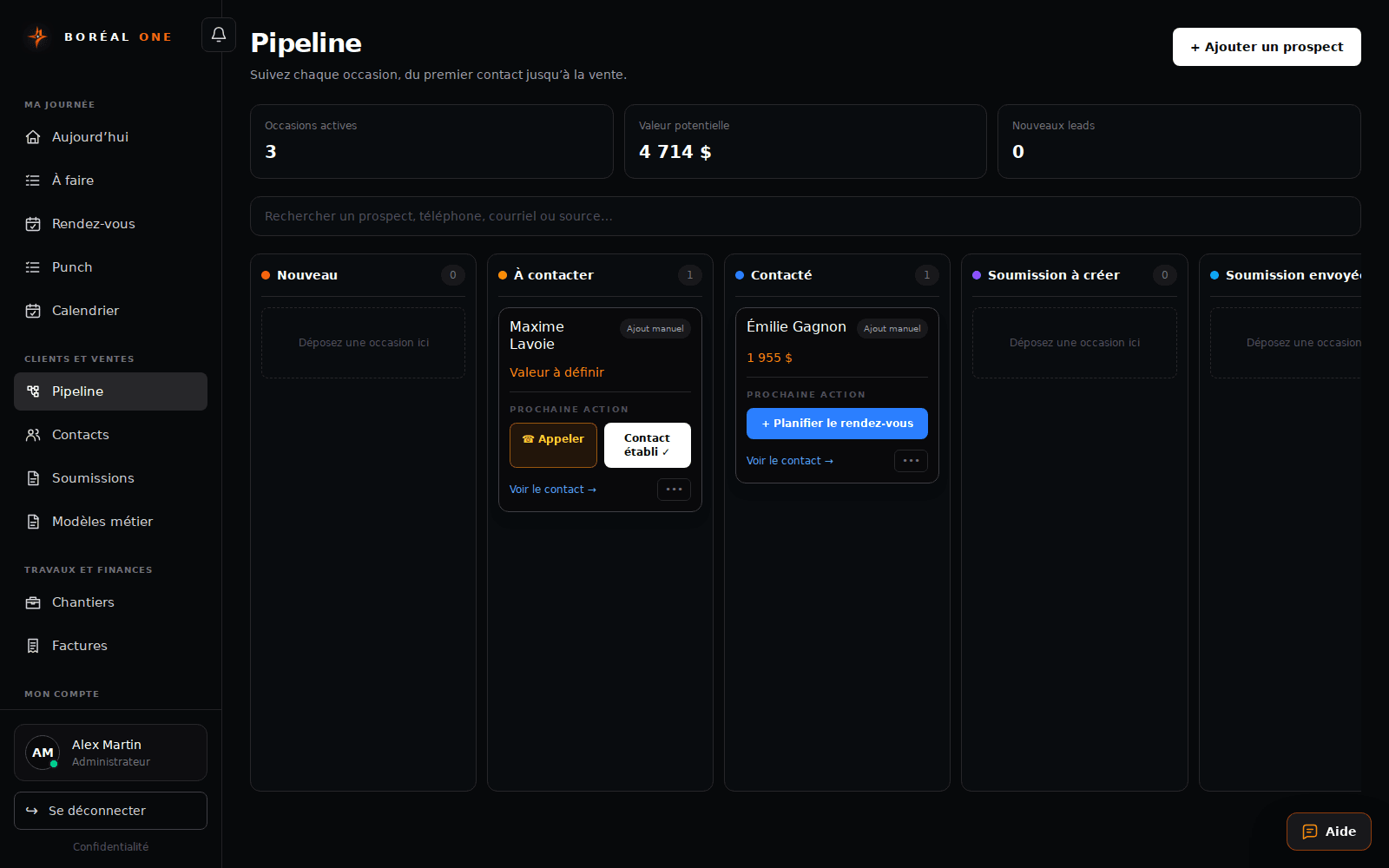Screen dimensions: 1389x868
Task: Click the Chantiers briefcase icon
Action: 33,602
